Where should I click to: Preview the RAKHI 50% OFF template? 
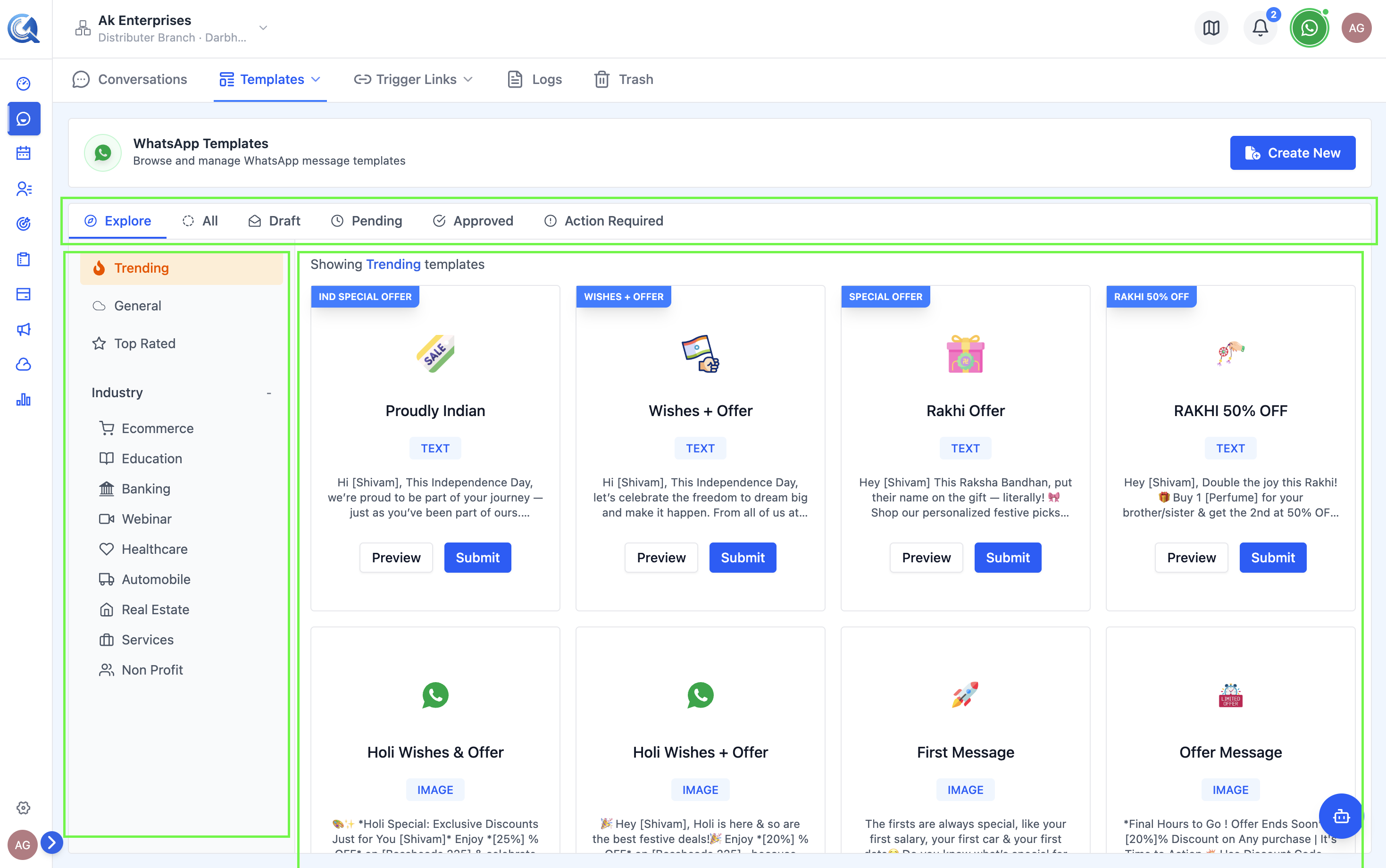coord(1192,558)
